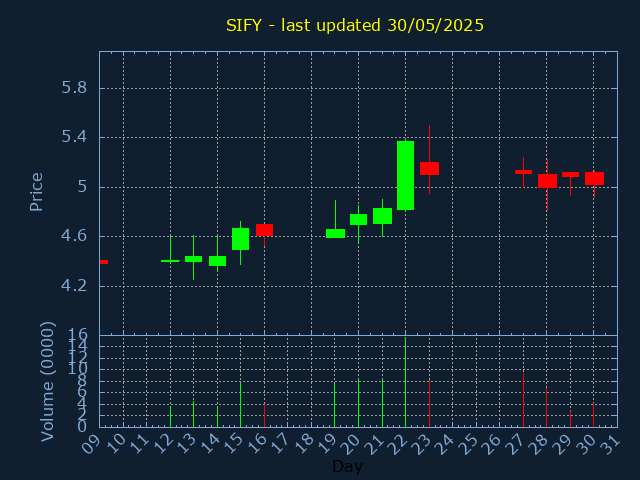640x480 pixels.
Task: Select the green candlestick on day 19
Action: point(335,233)
